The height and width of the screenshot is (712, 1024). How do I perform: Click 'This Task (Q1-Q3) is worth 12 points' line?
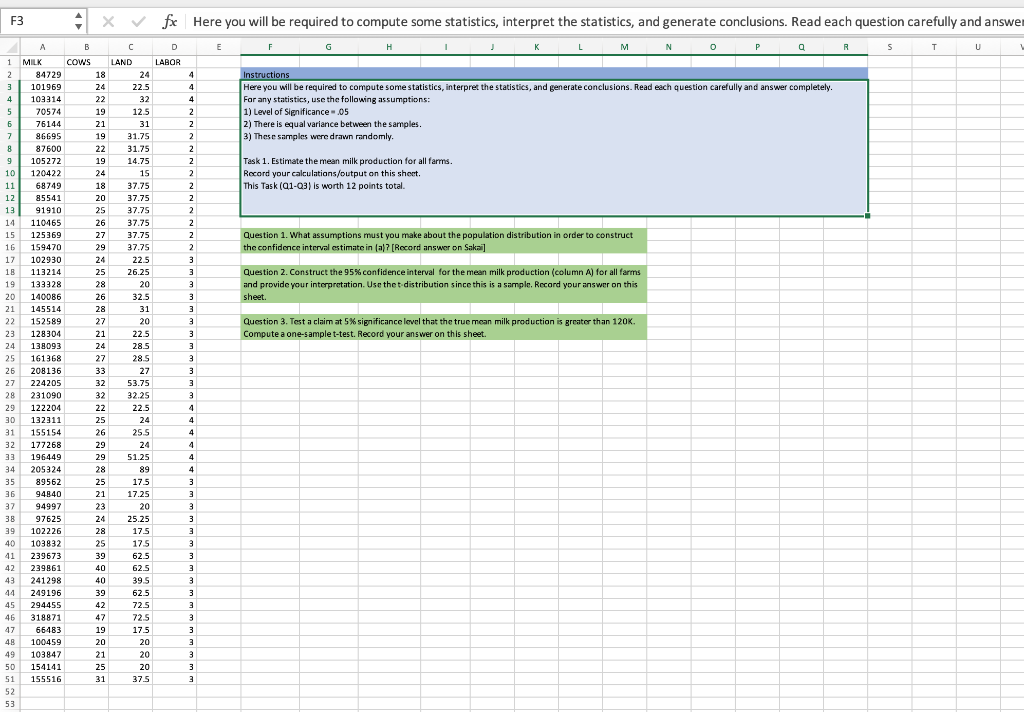click(324, 186)
